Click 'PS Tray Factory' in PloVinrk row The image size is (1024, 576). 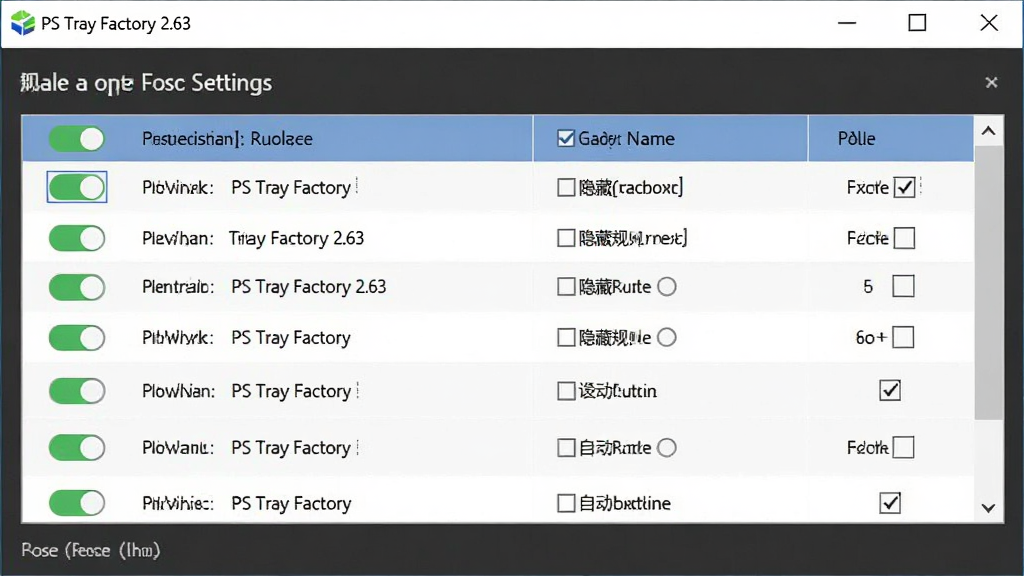coord(291,187)
